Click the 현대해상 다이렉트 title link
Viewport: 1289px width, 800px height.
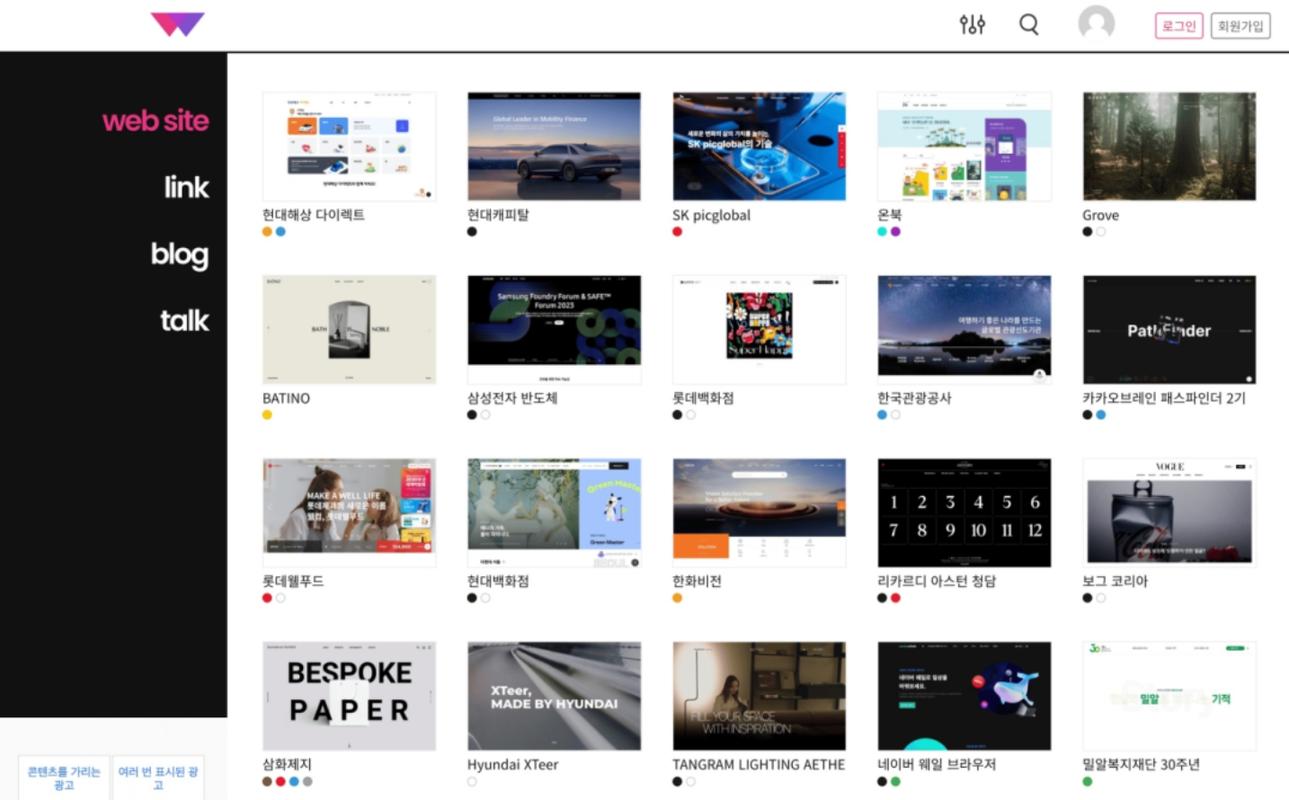point(313,215)
